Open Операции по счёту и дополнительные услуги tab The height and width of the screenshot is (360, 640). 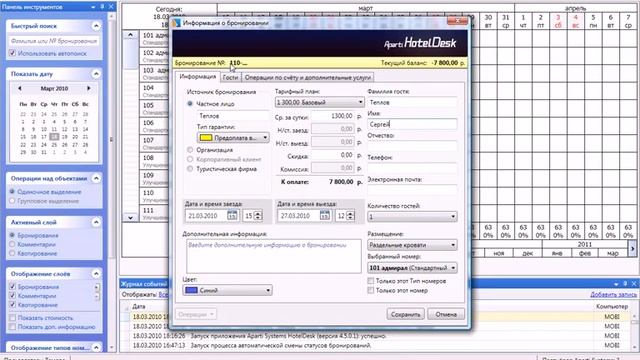pos(308,77)
